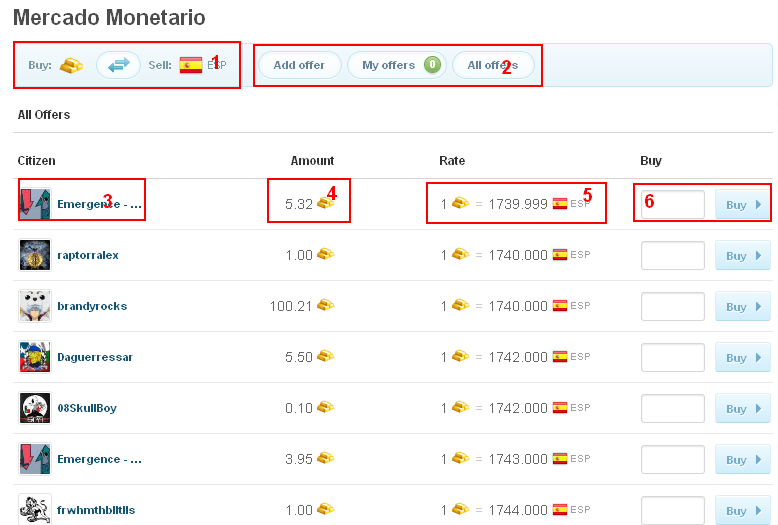Image resolution: width=778 pixels, height=525 pixels.
Task: Show the All offers tab
Action: [492, 65]
